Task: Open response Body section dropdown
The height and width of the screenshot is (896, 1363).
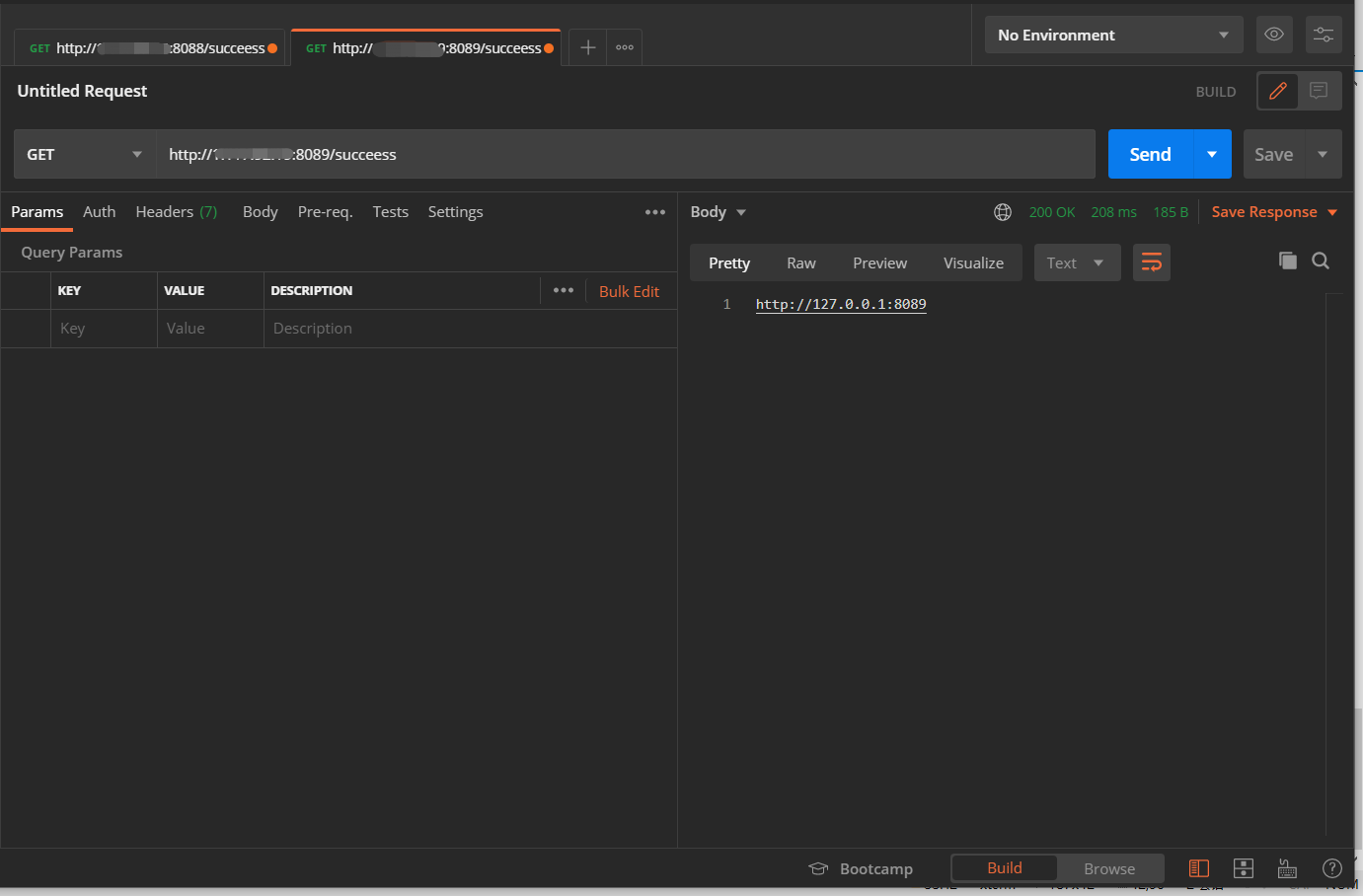Action: (719, 212)
